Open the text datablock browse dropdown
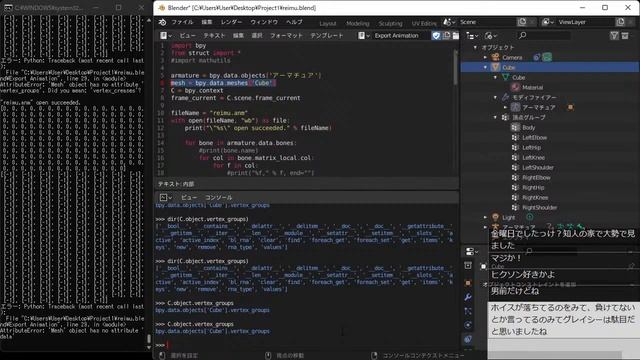Image resolution: width=640 pixels, height=360 pixels. tap(364, 36)
